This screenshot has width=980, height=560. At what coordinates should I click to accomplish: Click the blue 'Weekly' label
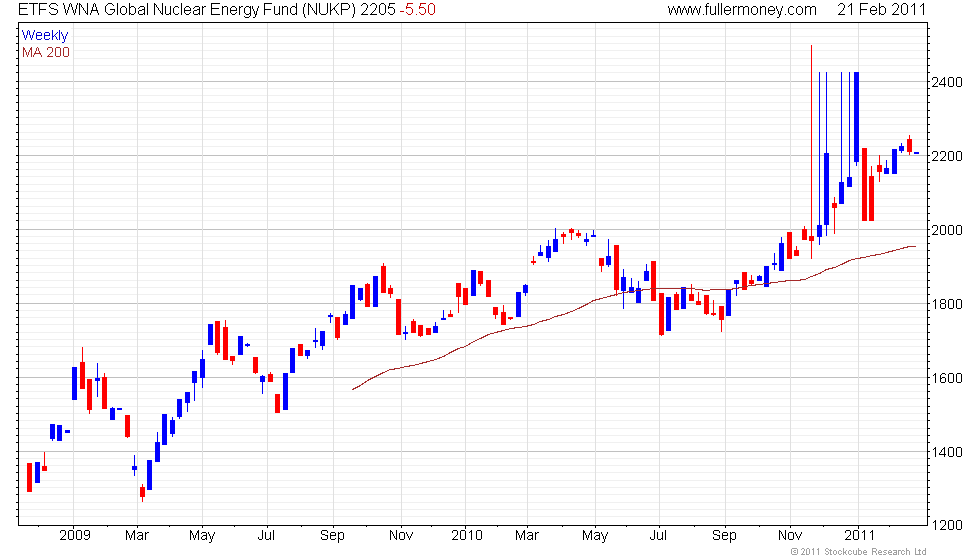click(x=44, y=35)
